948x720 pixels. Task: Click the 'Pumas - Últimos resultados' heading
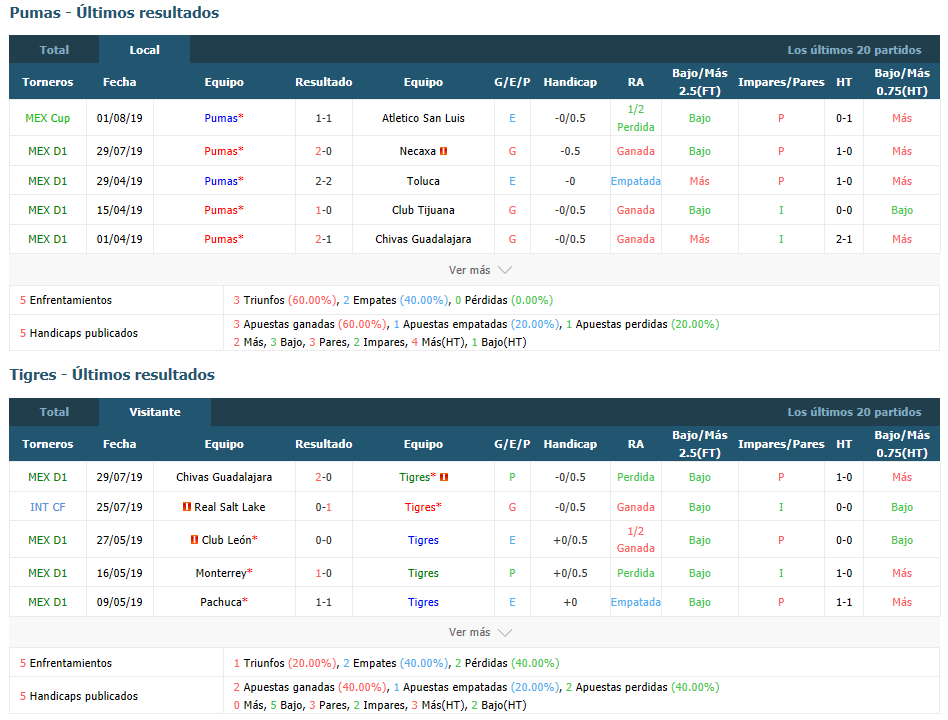[114, 13]
